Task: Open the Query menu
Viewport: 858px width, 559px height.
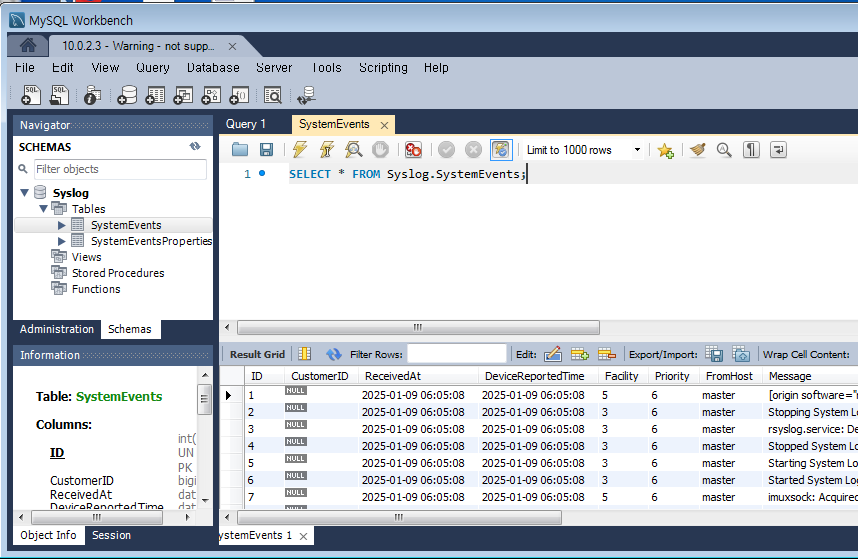Action: (153, 68)
